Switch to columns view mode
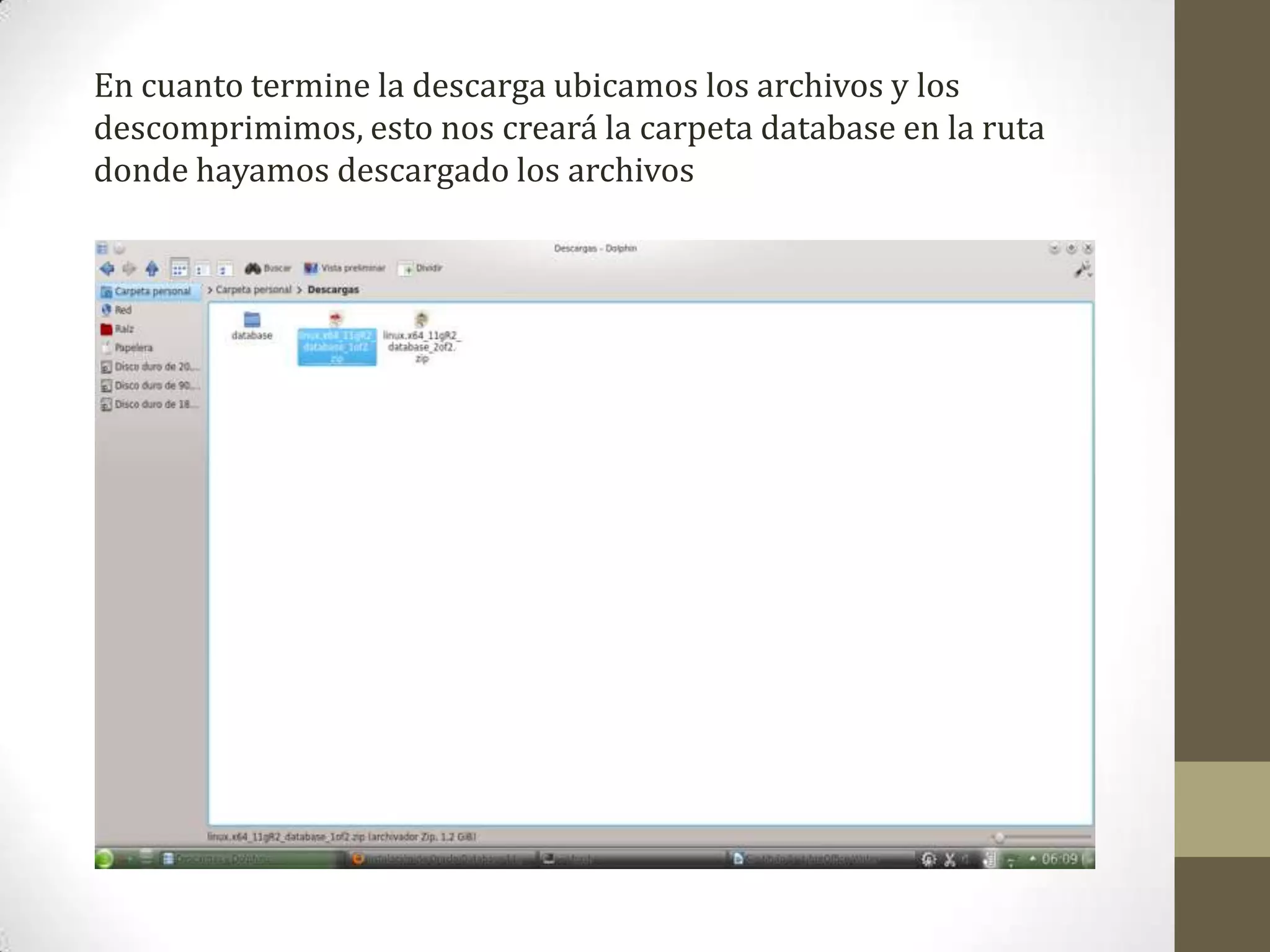1270x952 pixels. click(x=224, y=270)
